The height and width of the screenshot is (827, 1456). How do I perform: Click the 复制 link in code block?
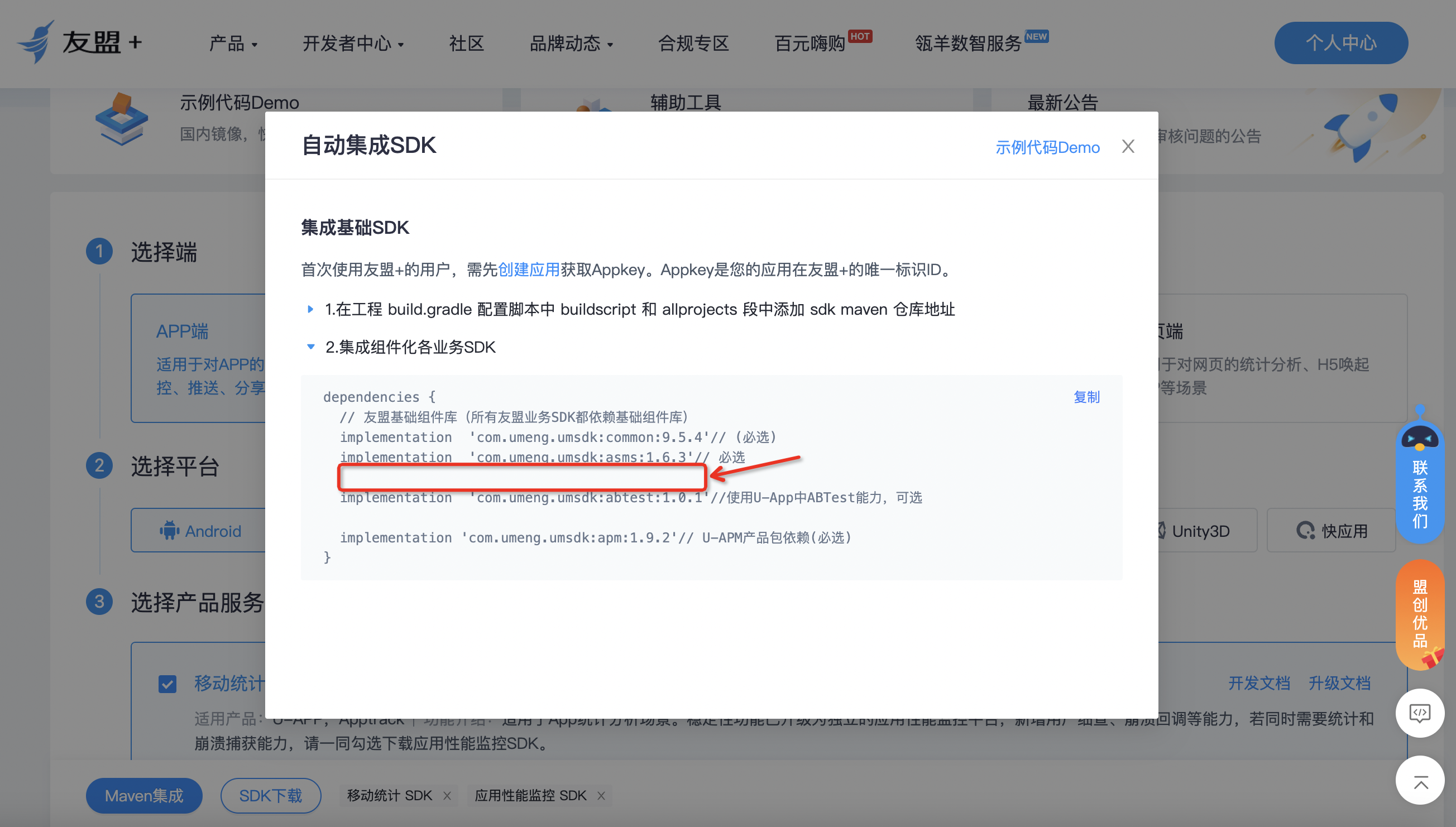[1086, 397]
